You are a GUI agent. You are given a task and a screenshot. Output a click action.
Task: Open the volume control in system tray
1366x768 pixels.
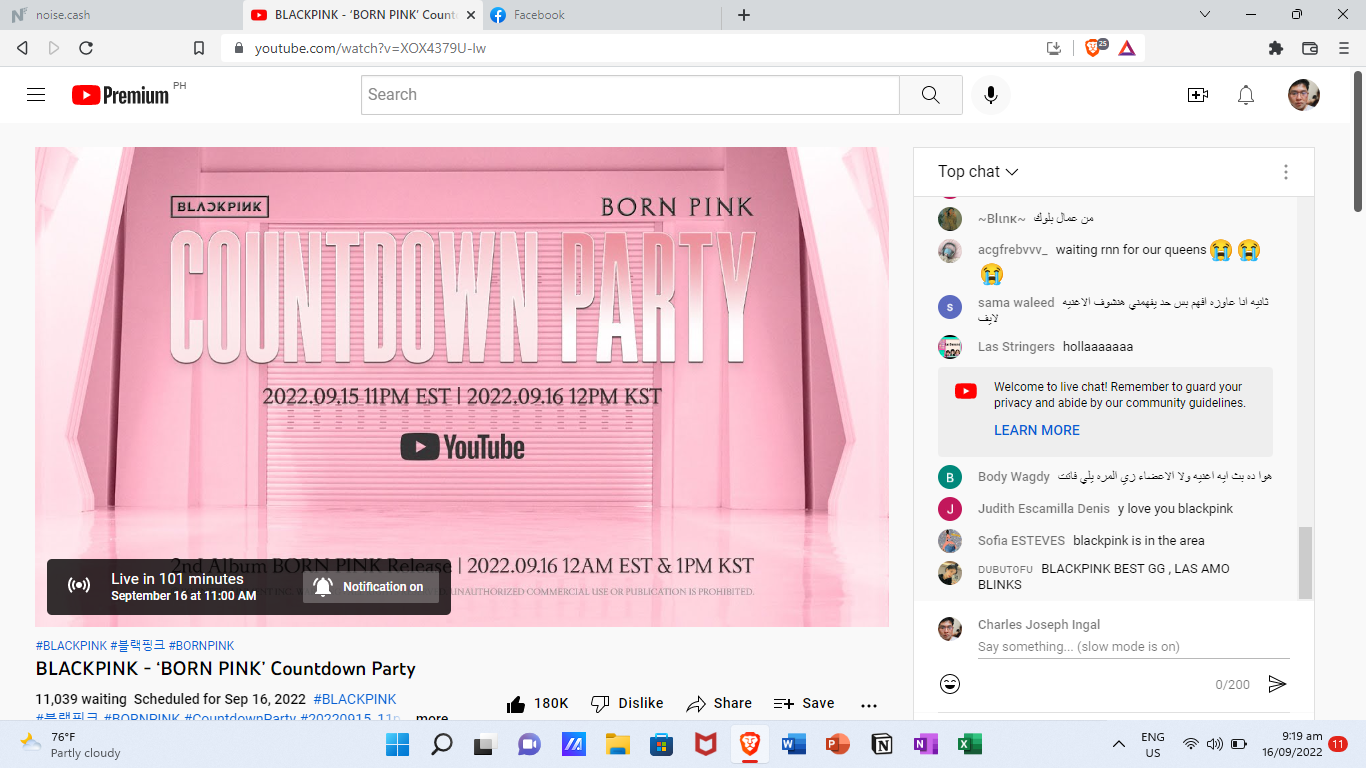click(x=1215, y=744)
